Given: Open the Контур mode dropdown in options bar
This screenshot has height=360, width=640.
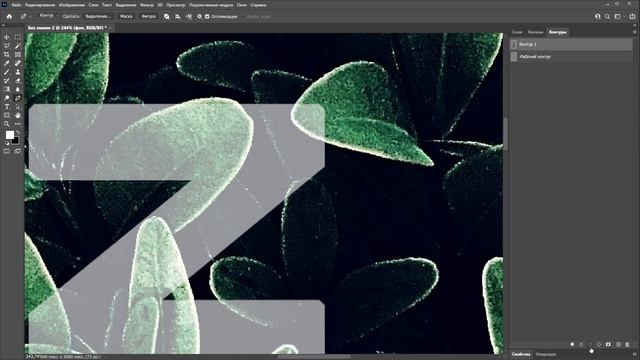Looking at the screenshot, I should tap(48, 16).
